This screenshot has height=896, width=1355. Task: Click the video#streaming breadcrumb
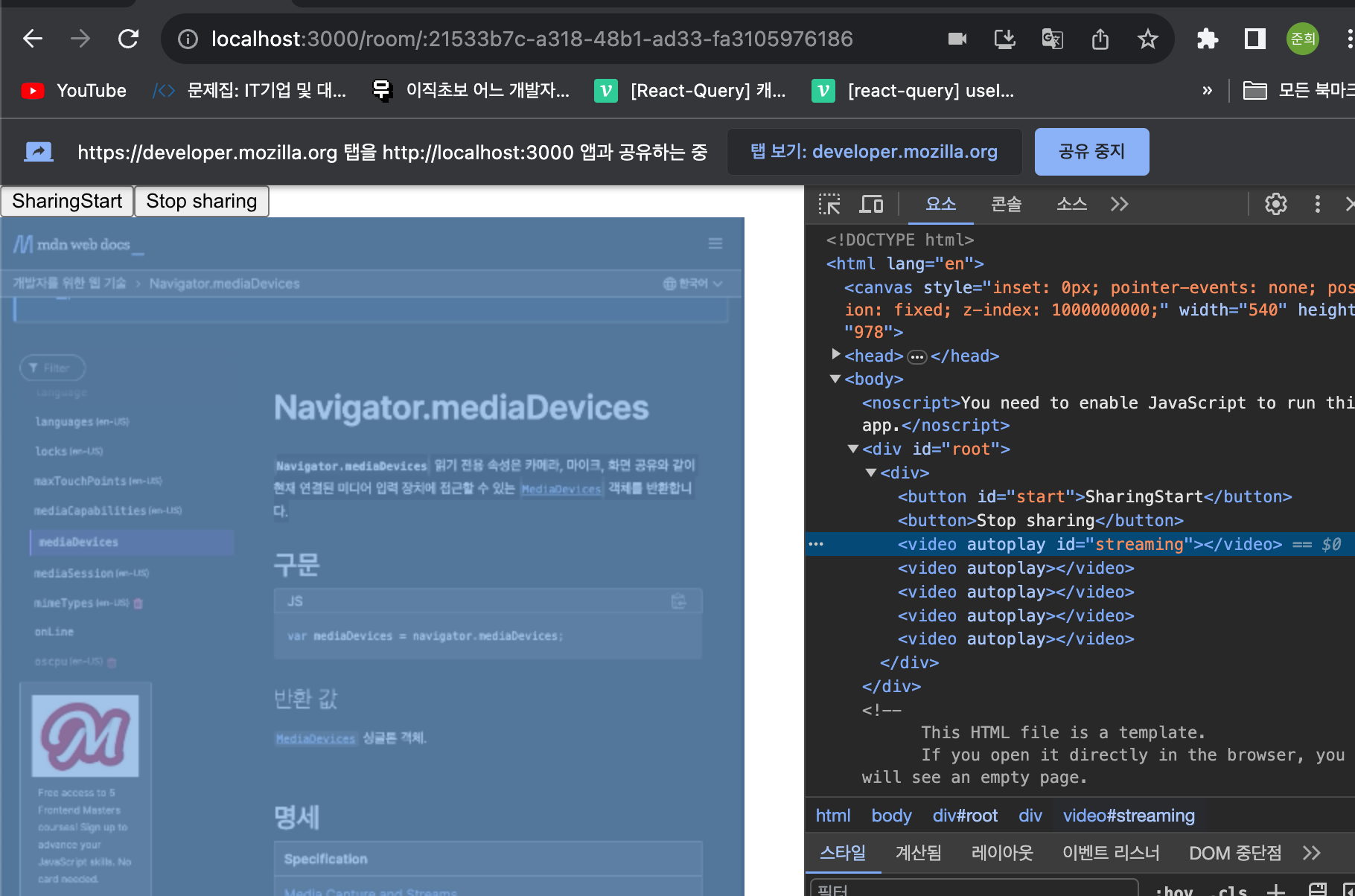1129,816
